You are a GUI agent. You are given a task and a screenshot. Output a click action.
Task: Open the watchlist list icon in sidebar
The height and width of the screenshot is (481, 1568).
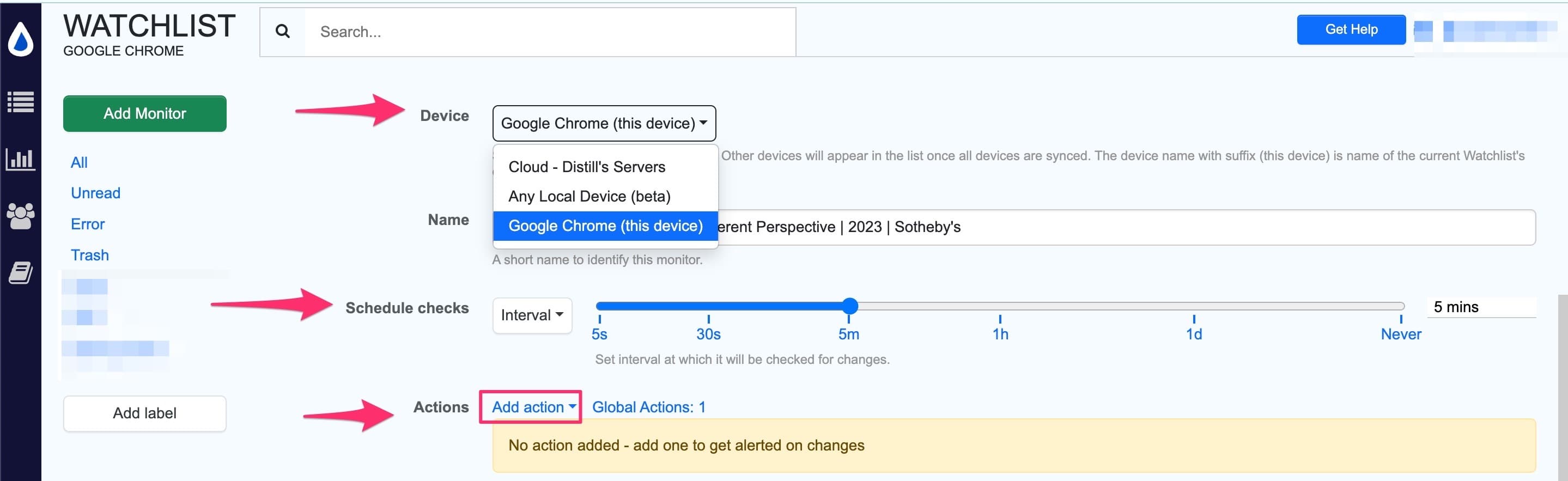tap(21, 102)
